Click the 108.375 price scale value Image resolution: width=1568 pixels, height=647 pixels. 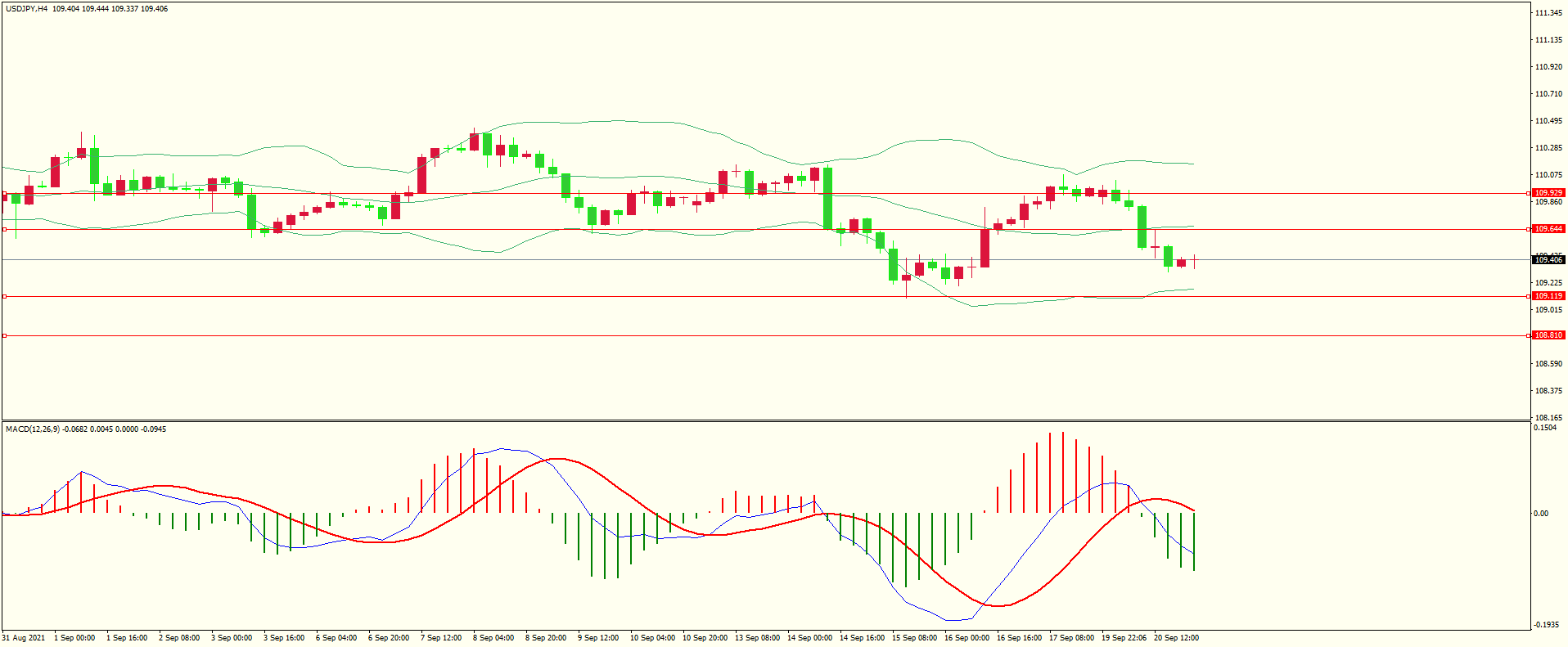point(1549,391)
